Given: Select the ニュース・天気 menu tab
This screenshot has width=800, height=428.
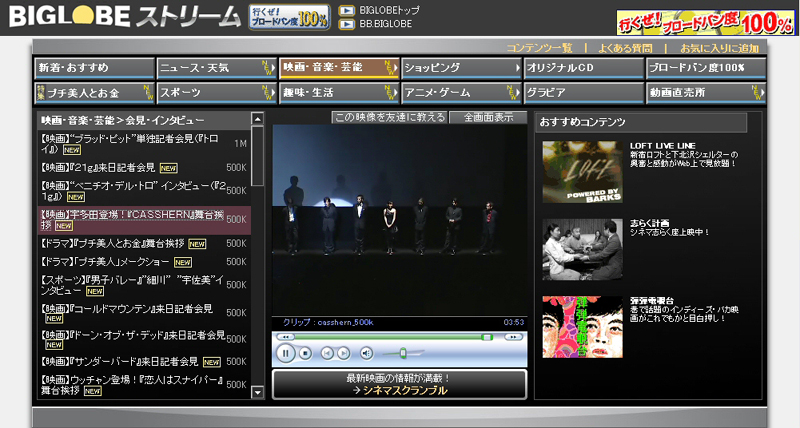Looking at the screenshot, I should point(216,68).
